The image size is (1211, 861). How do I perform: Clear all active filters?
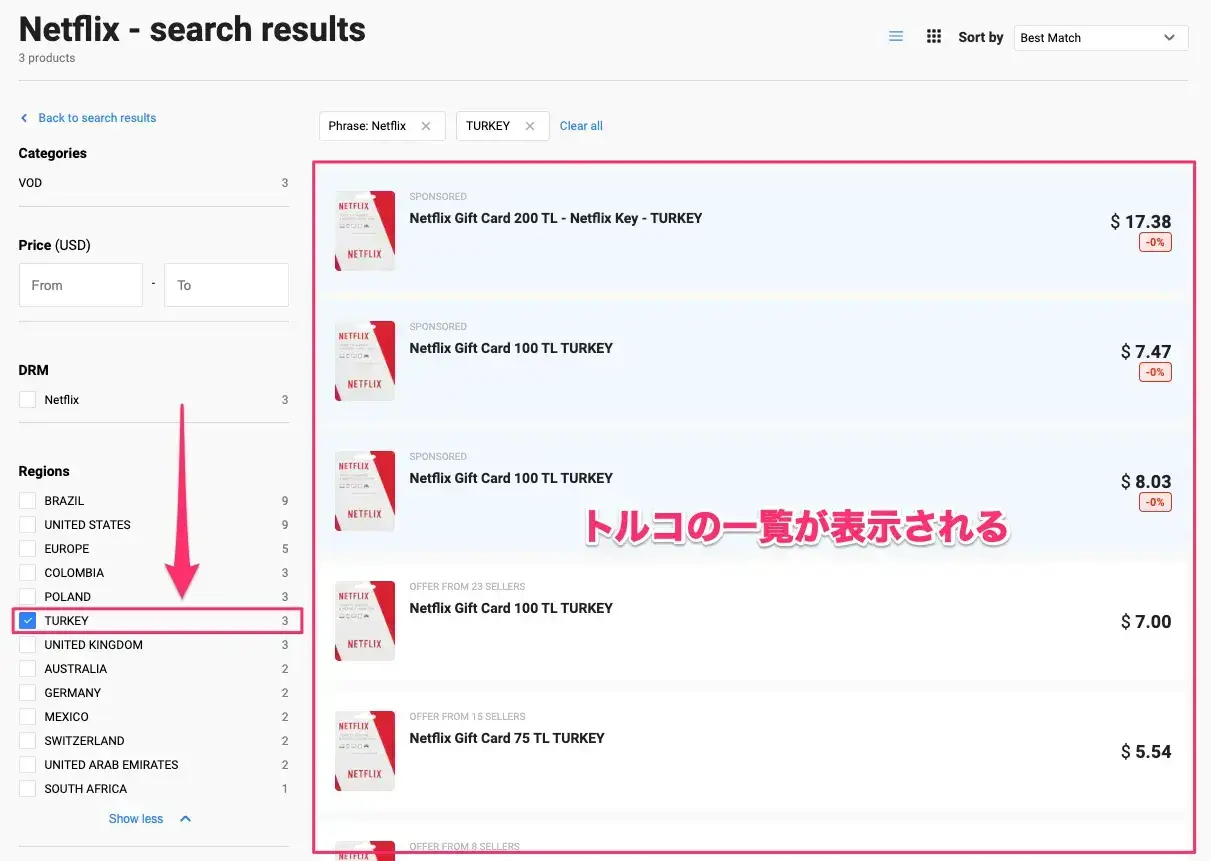pos(581,126)
